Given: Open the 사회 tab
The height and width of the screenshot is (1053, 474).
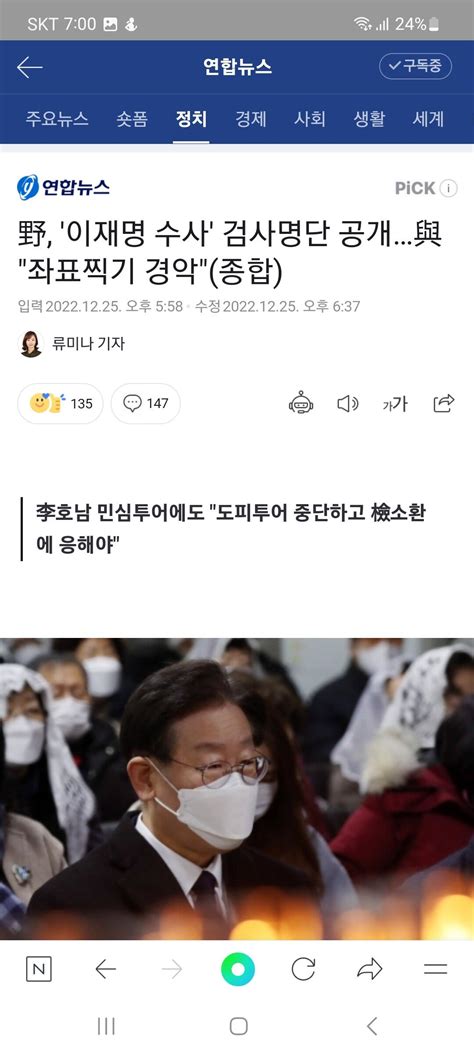Looking at the screenshot, I should point(310,120).
